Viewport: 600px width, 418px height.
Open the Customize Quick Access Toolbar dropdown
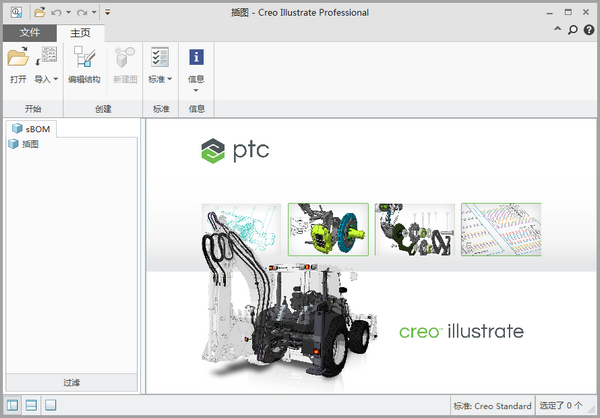click(107, 12)
